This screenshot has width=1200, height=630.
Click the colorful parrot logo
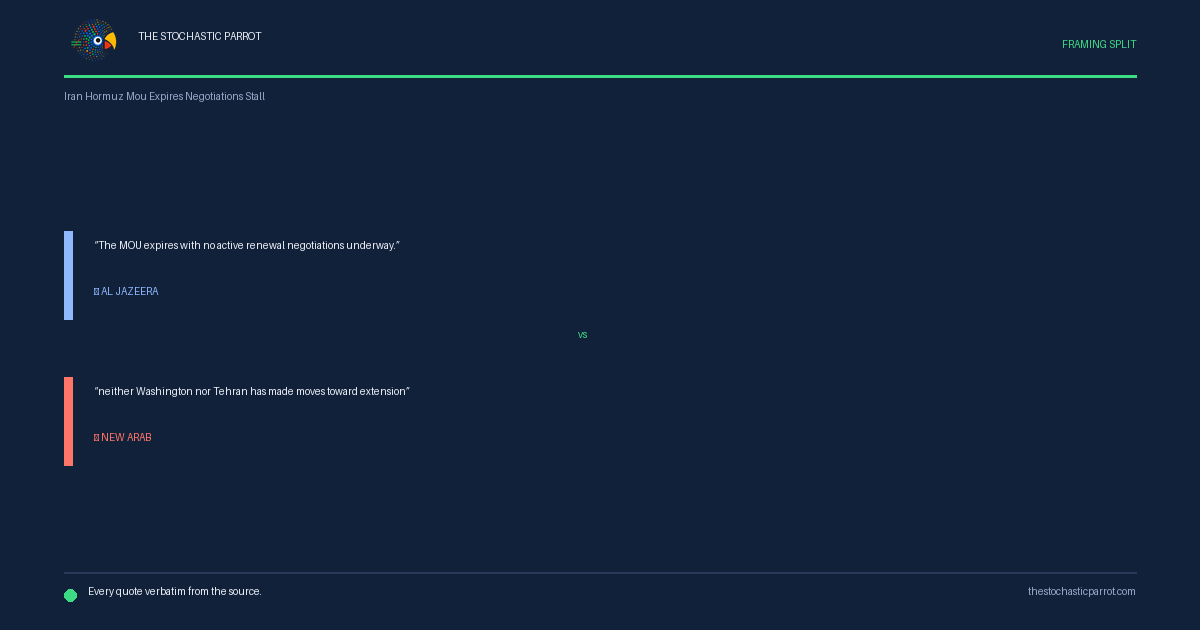(94, 41)
